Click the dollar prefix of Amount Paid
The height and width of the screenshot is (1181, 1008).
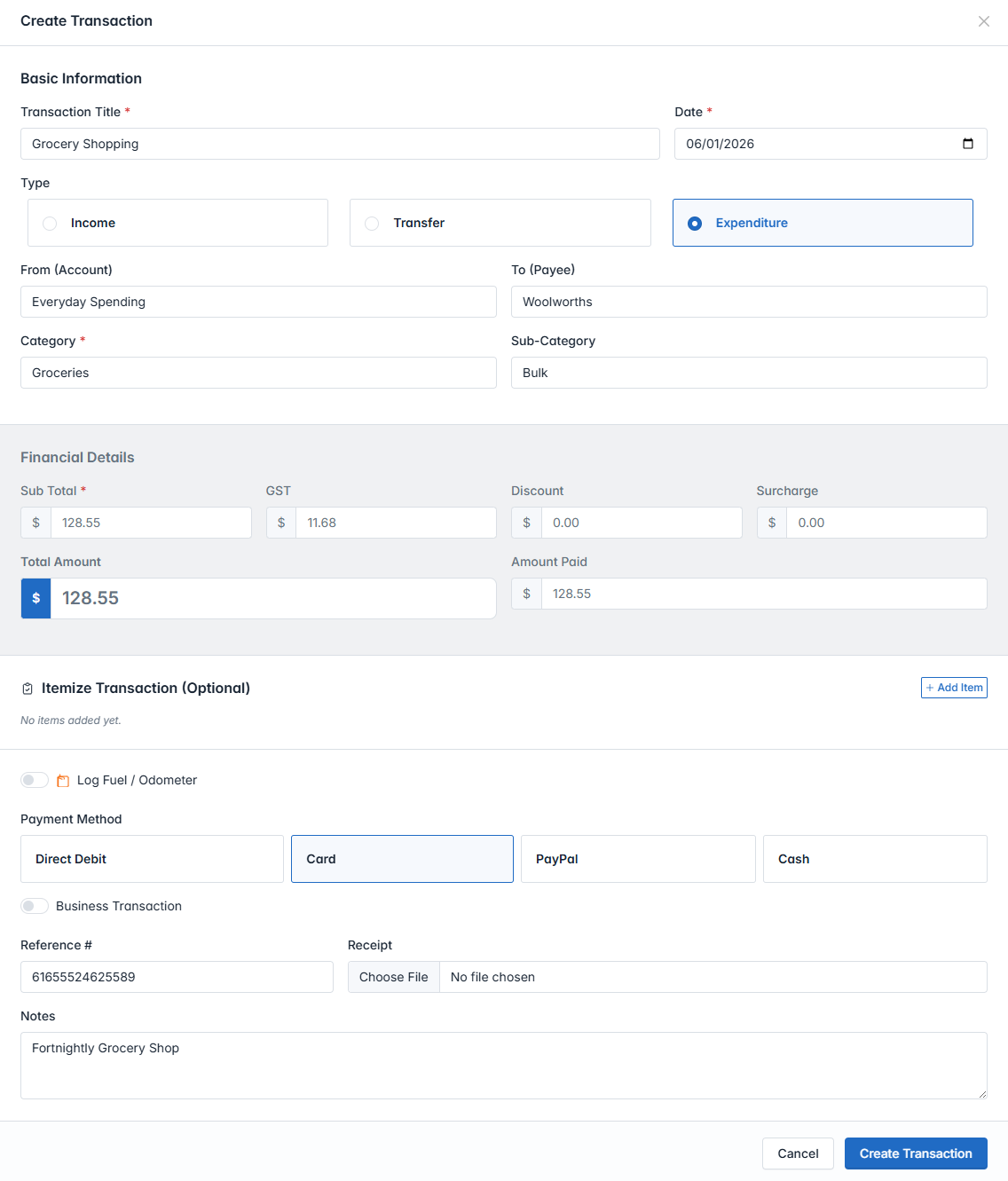(x=526, y=594)
